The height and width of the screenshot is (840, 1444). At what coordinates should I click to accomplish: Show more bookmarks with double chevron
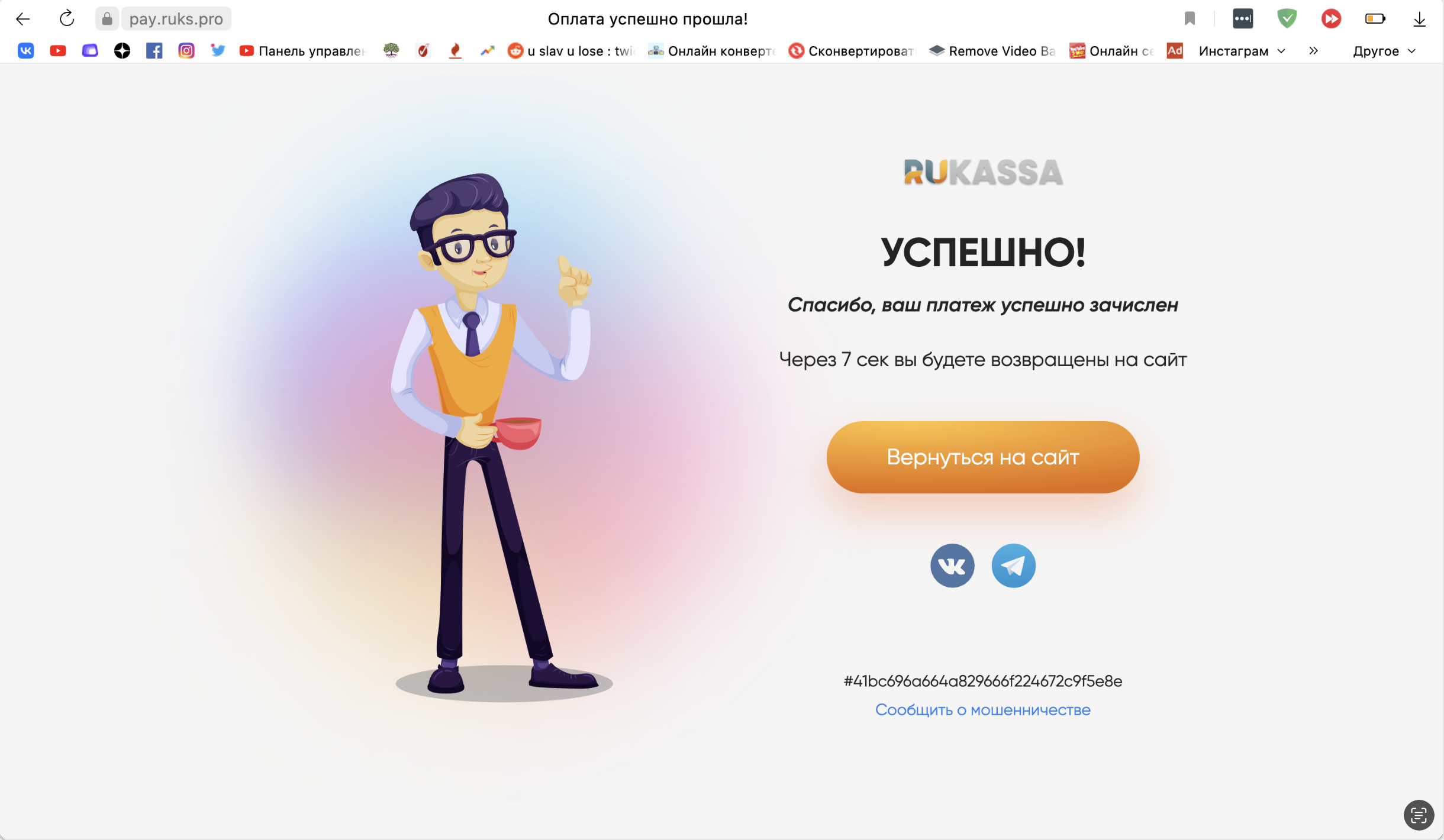pos(1313,51)
